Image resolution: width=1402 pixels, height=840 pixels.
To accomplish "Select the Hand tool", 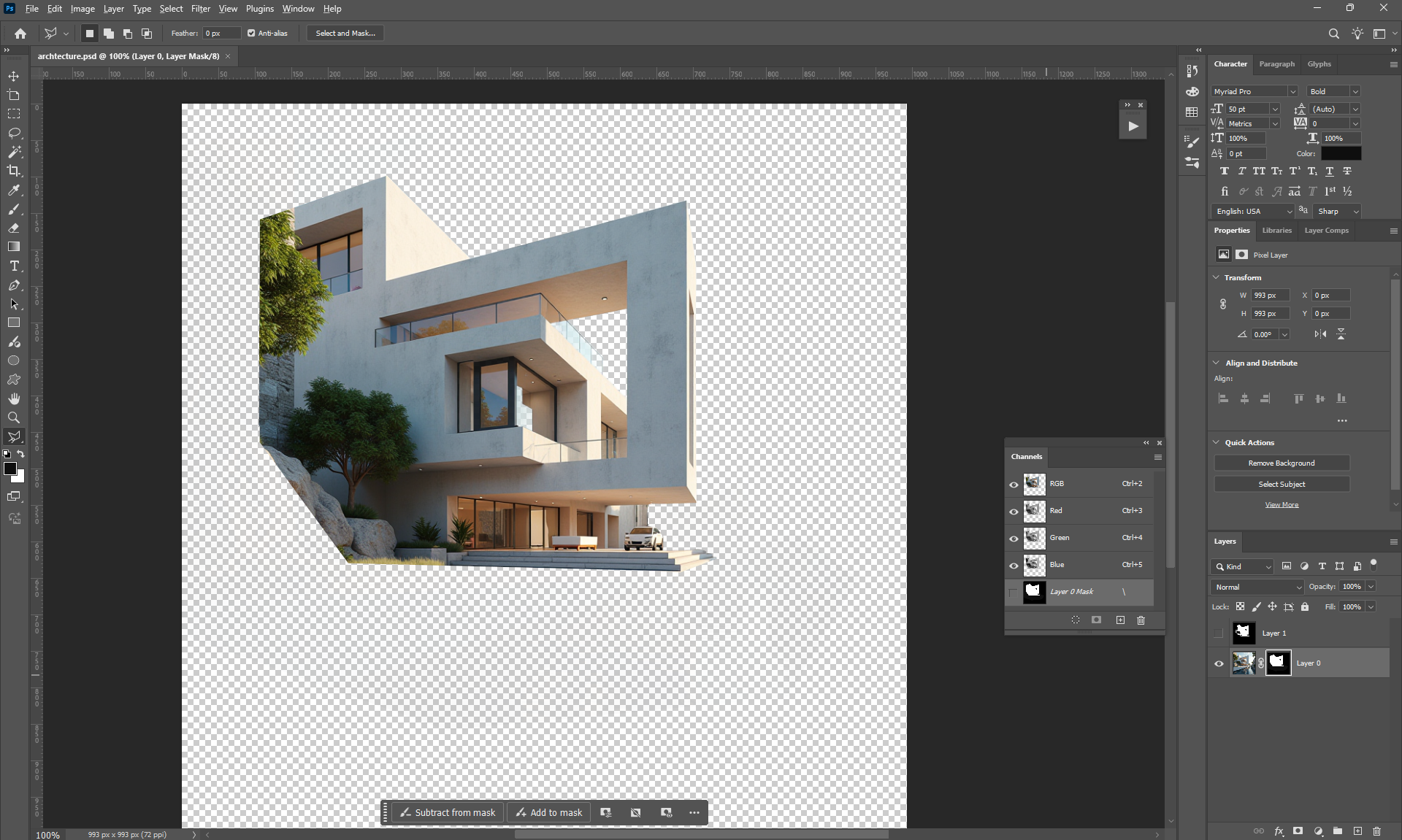I will pyautogui.click(x=14, y=398).
